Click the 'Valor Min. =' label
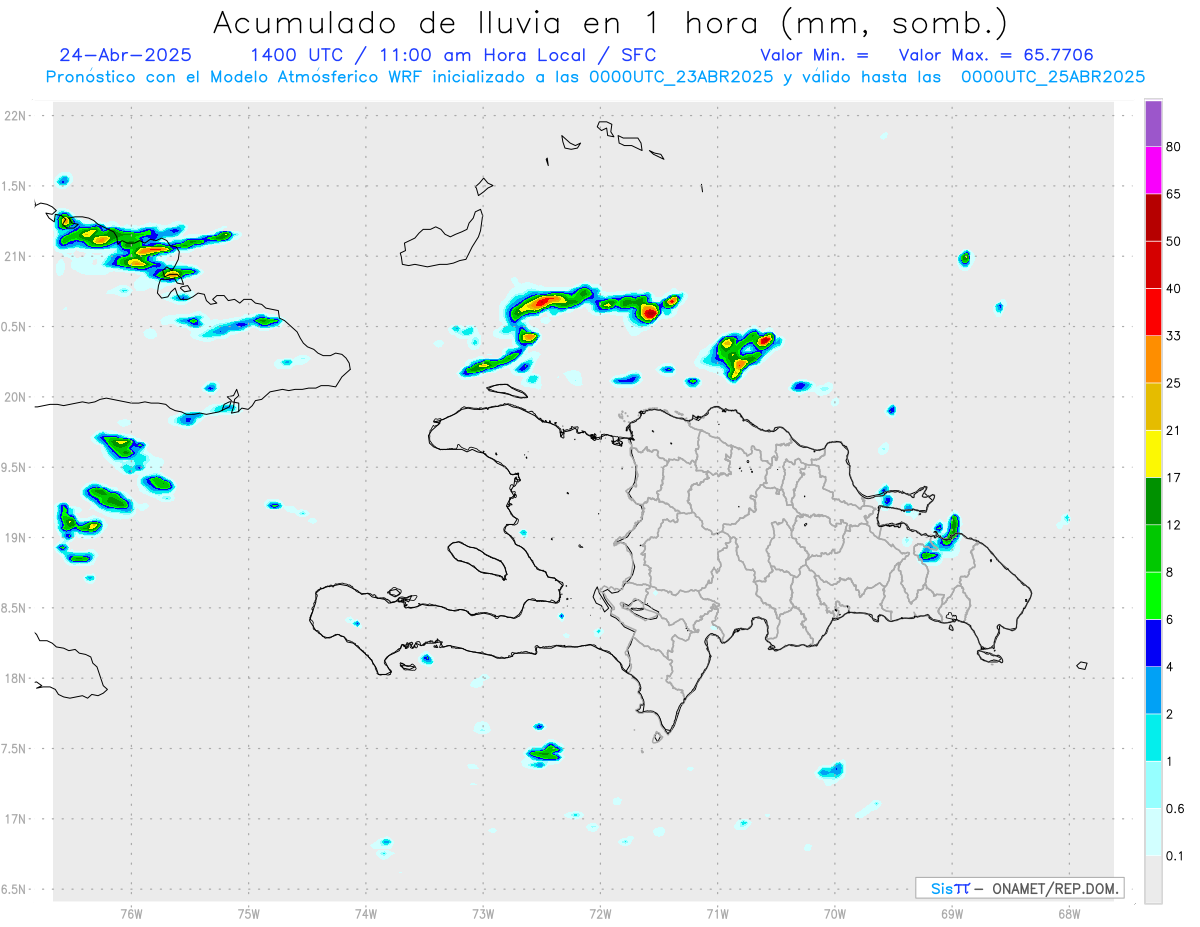This screenshot has height=927, width=1200. coord(814,55)
